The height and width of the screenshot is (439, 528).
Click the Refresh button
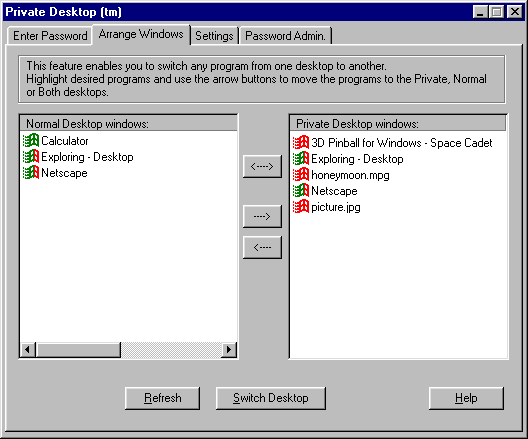point(162,398)
